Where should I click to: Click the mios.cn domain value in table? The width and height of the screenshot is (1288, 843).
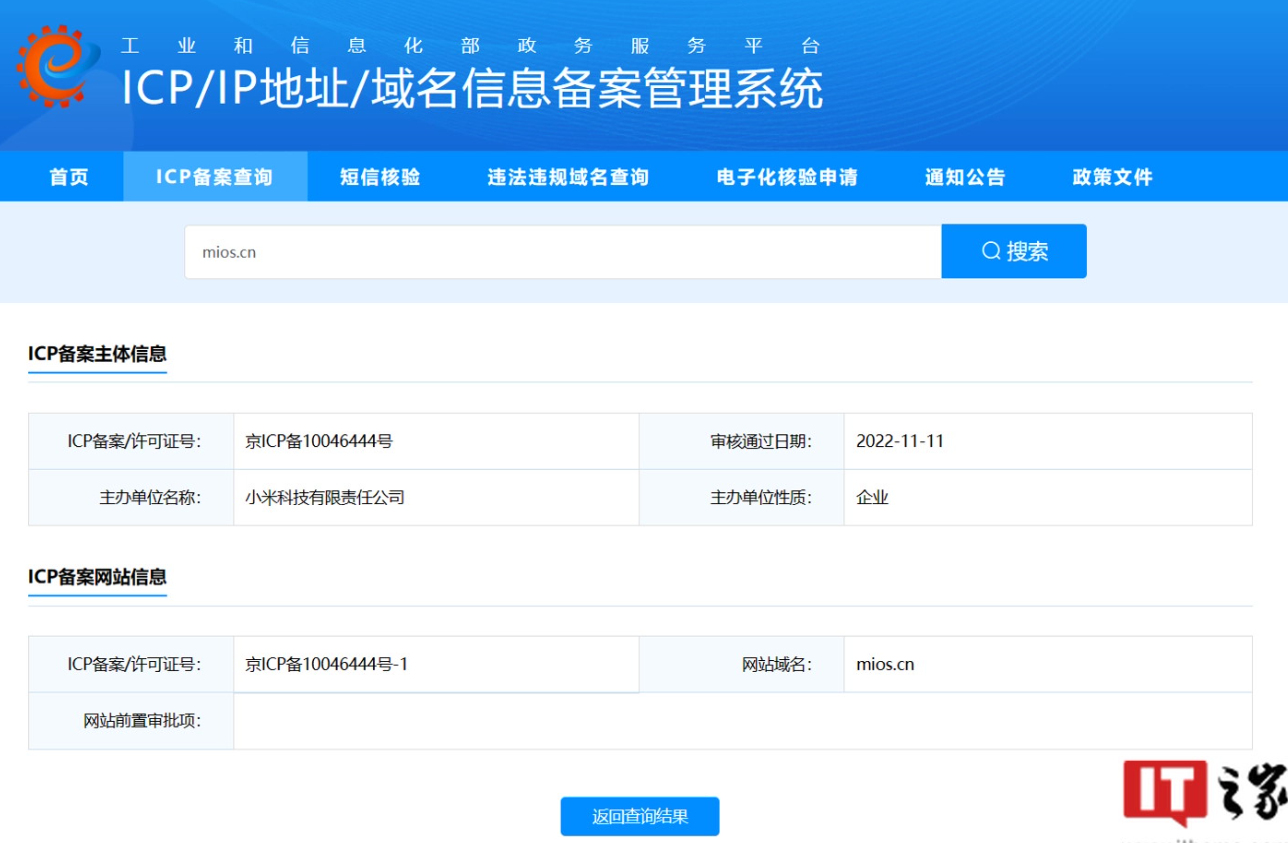point(885,664)
